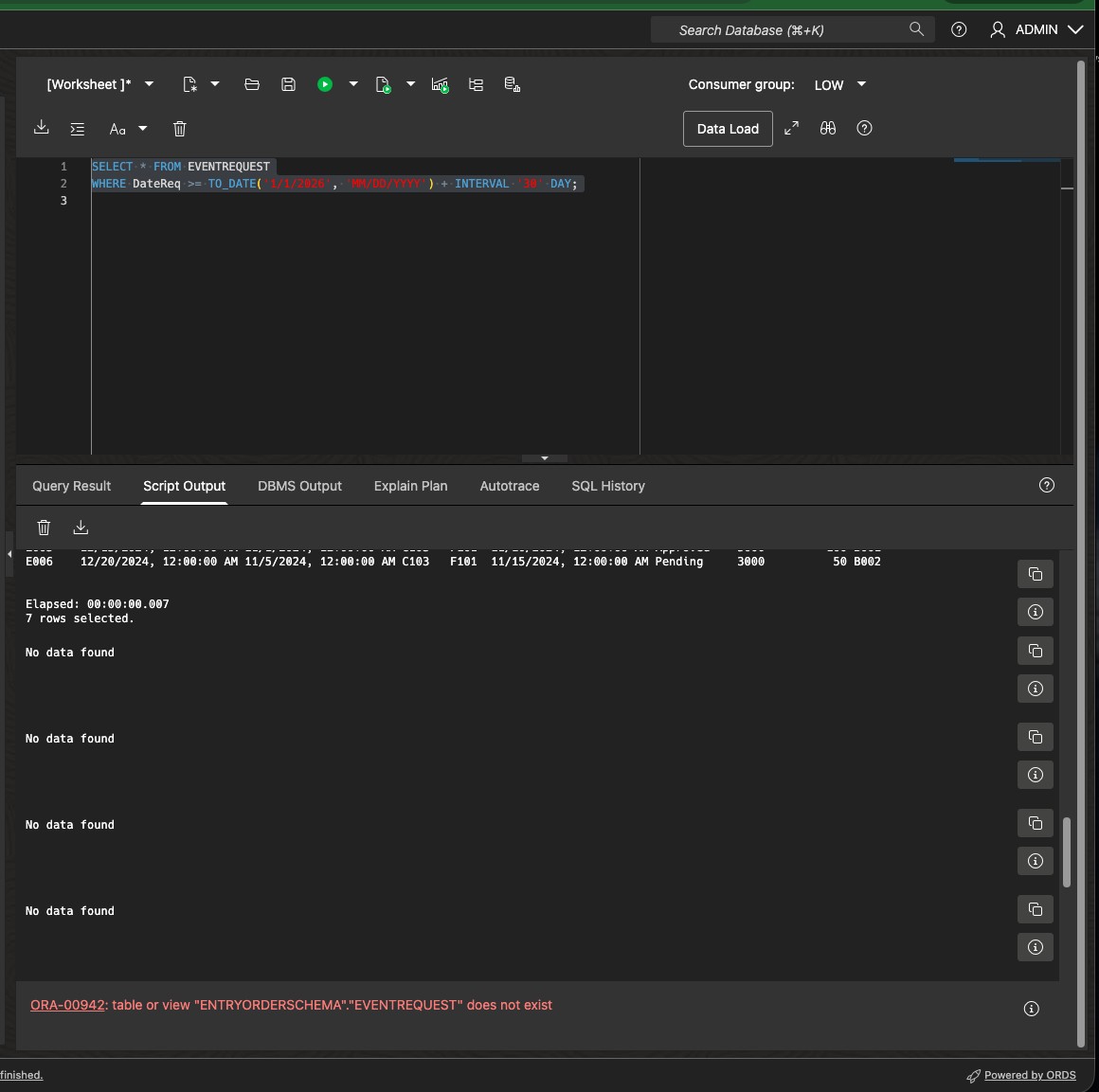Click the Run Script icon
This screenshot has width=1099, height=1092.
(383, 84)
